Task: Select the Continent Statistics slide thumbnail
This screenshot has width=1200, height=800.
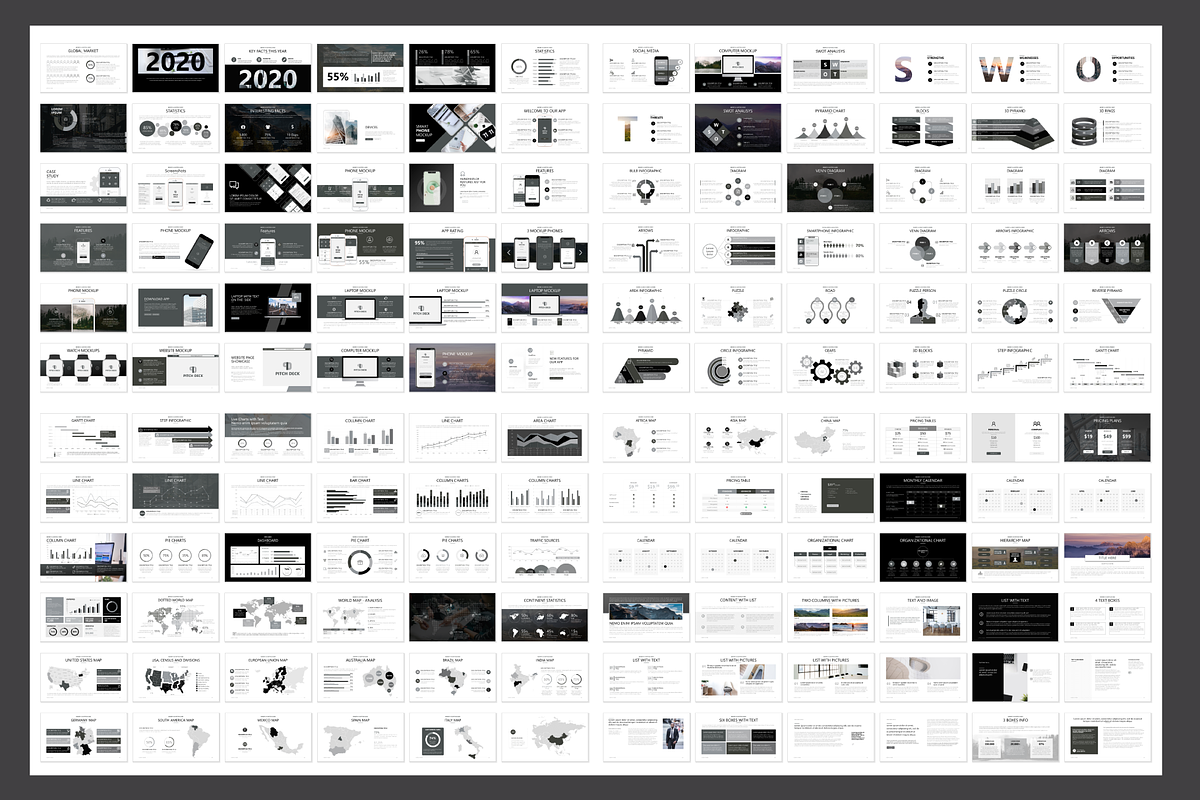Action: pos(544,617)
